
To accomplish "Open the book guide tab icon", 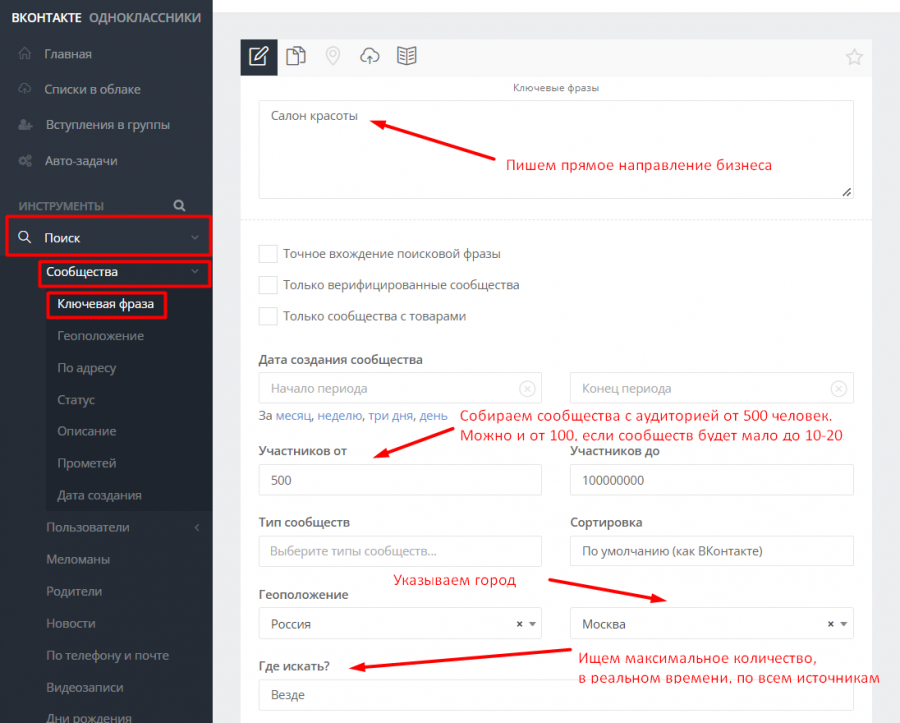I will tap(406, 56).
